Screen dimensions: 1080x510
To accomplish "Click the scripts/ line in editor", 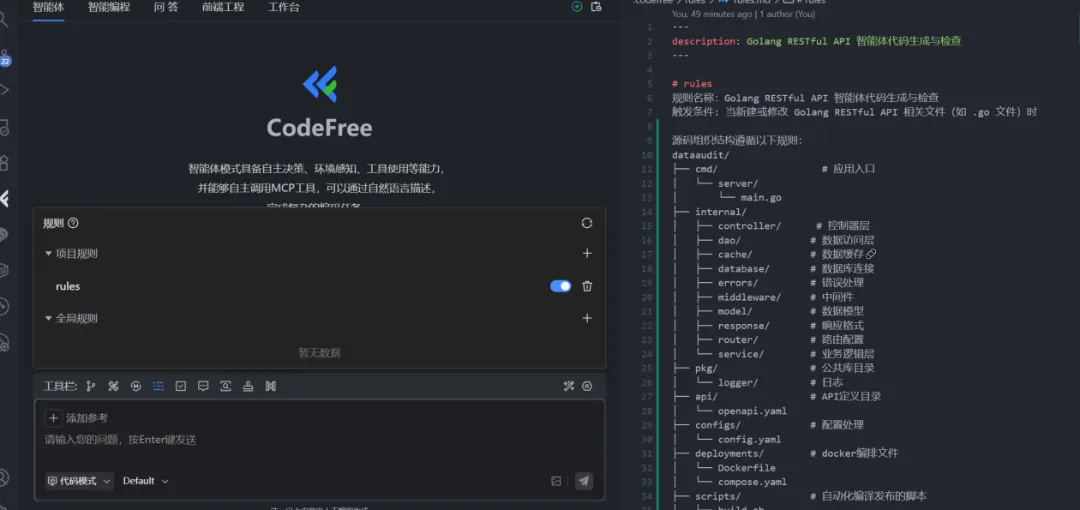I will (x=718, y=496).
